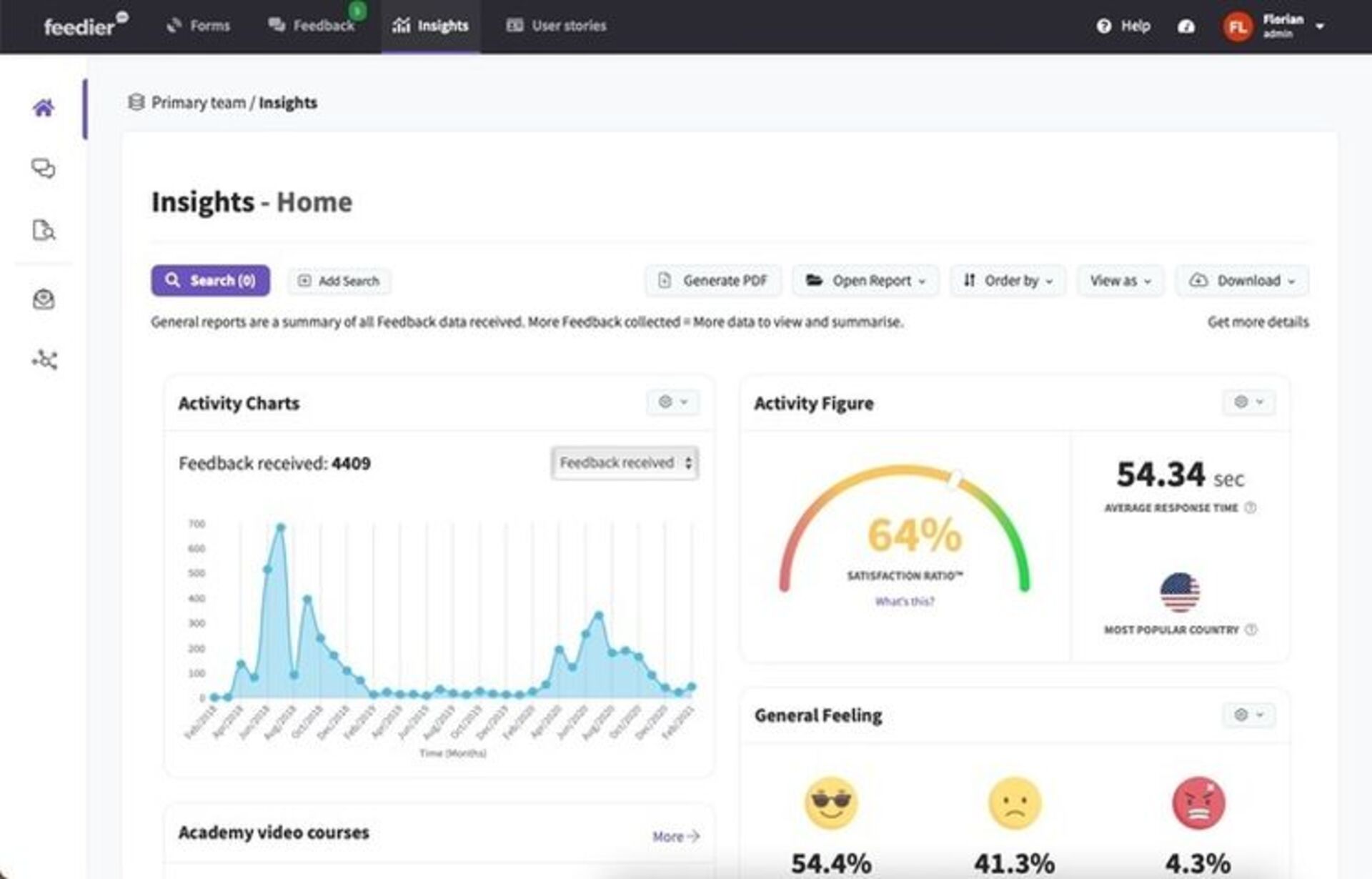Expand the View as dropdown
Viewport: 1372px width, 879px height.
1120,280
